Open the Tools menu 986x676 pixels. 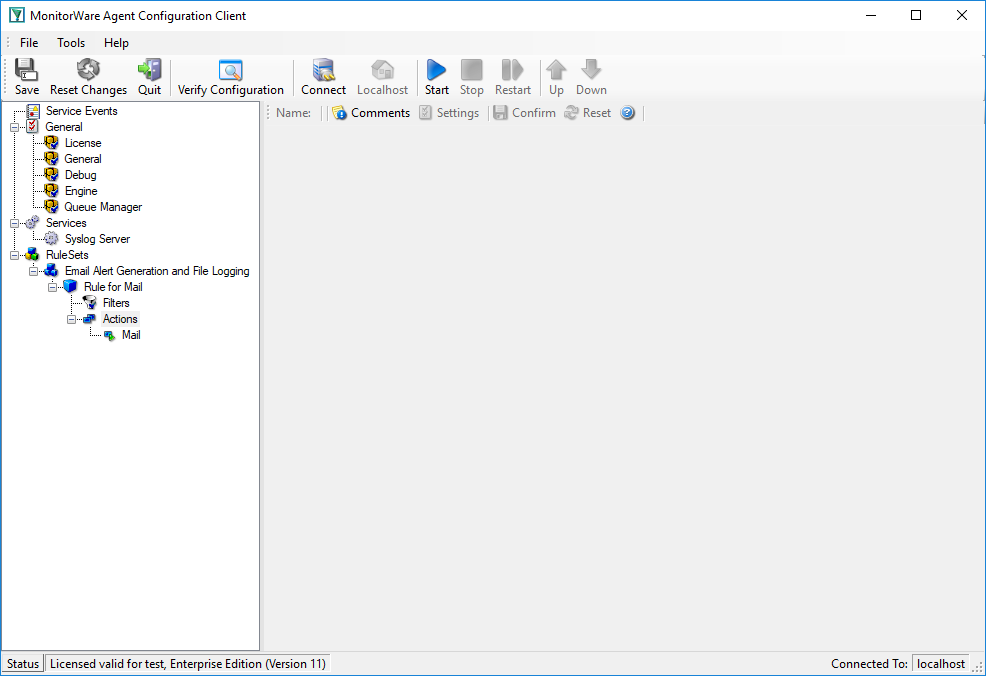point(71,43)
